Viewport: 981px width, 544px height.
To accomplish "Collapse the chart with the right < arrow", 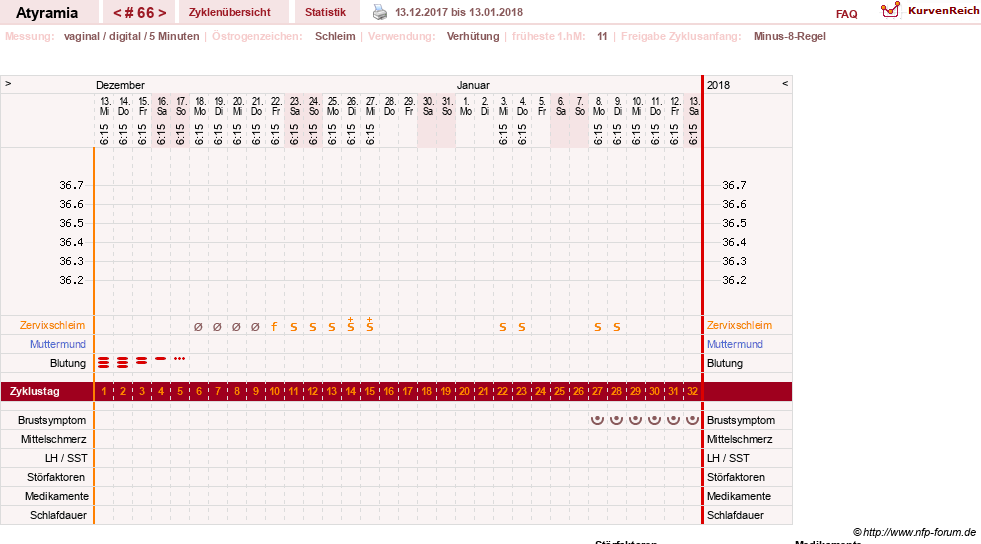I will 785,83.
